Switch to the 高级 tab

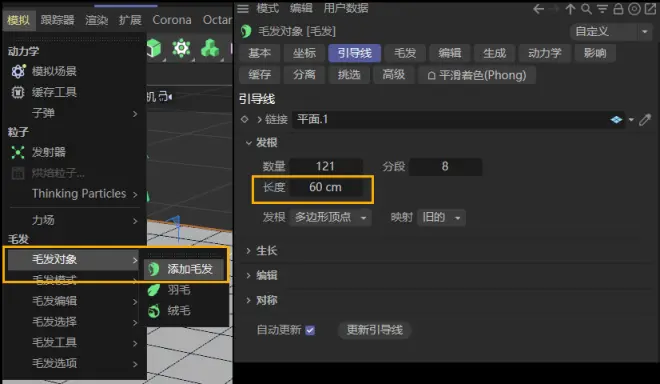point(394,75)
